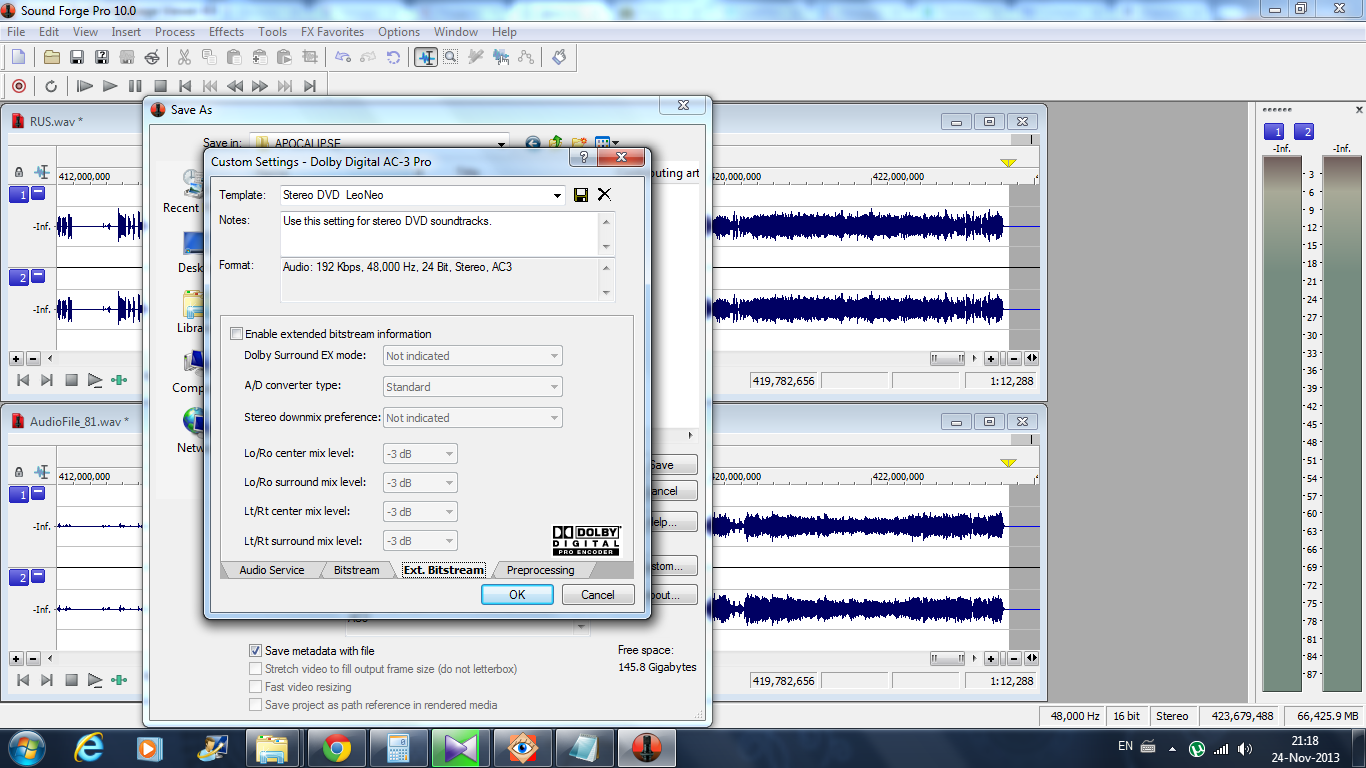Screen dimensions: 1366x768
Task: Open Google Chrome from the taskbar
Action: pyautogui.click(x=336, y=748)
